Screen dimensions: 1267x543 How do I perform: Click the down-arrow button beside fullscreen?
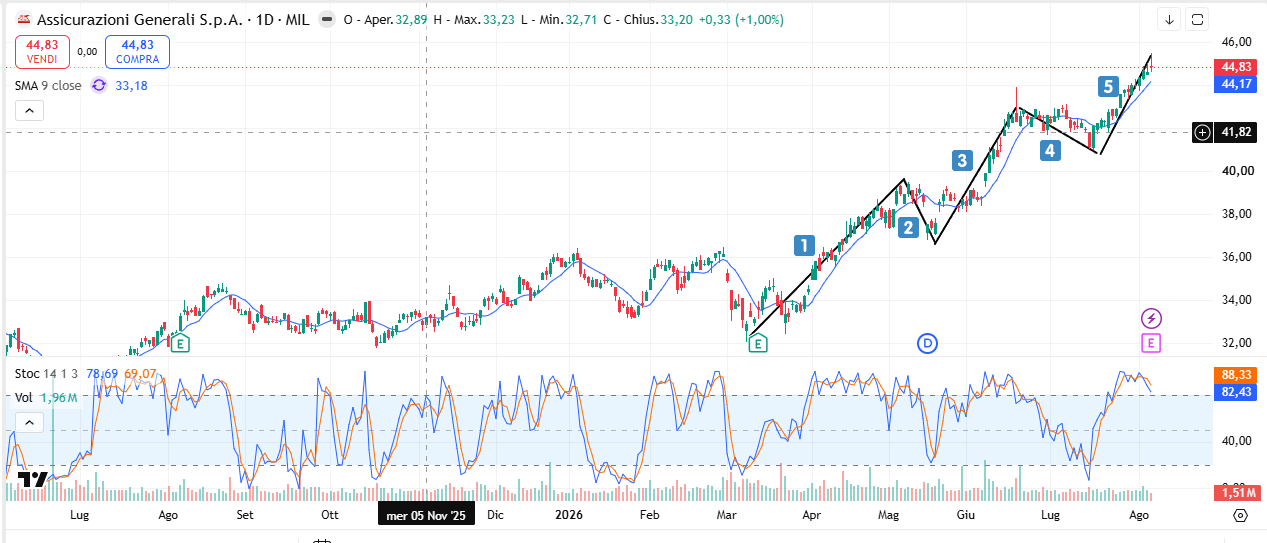click(1170, 19)
